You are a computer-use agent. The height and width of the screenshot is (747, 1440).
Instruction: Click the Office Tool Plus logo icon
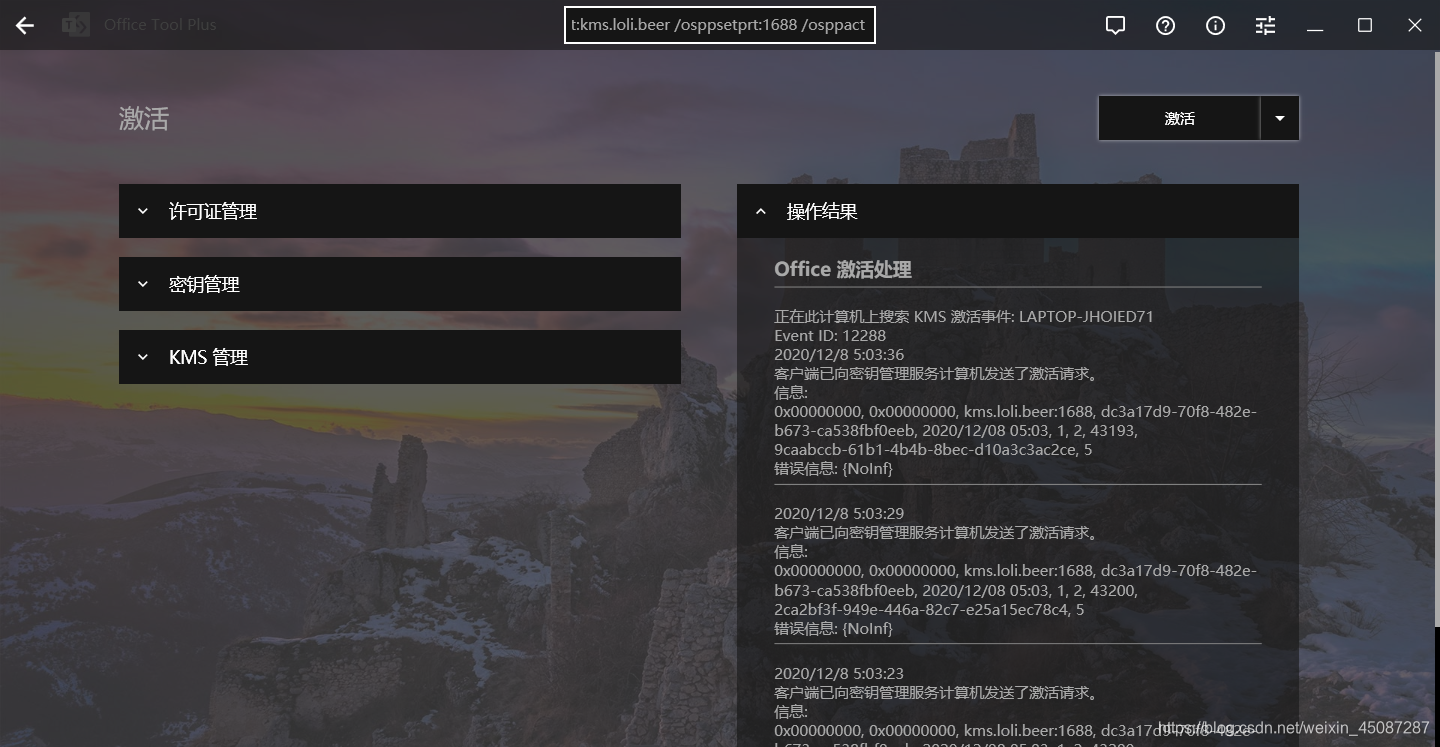coord(75,25)
